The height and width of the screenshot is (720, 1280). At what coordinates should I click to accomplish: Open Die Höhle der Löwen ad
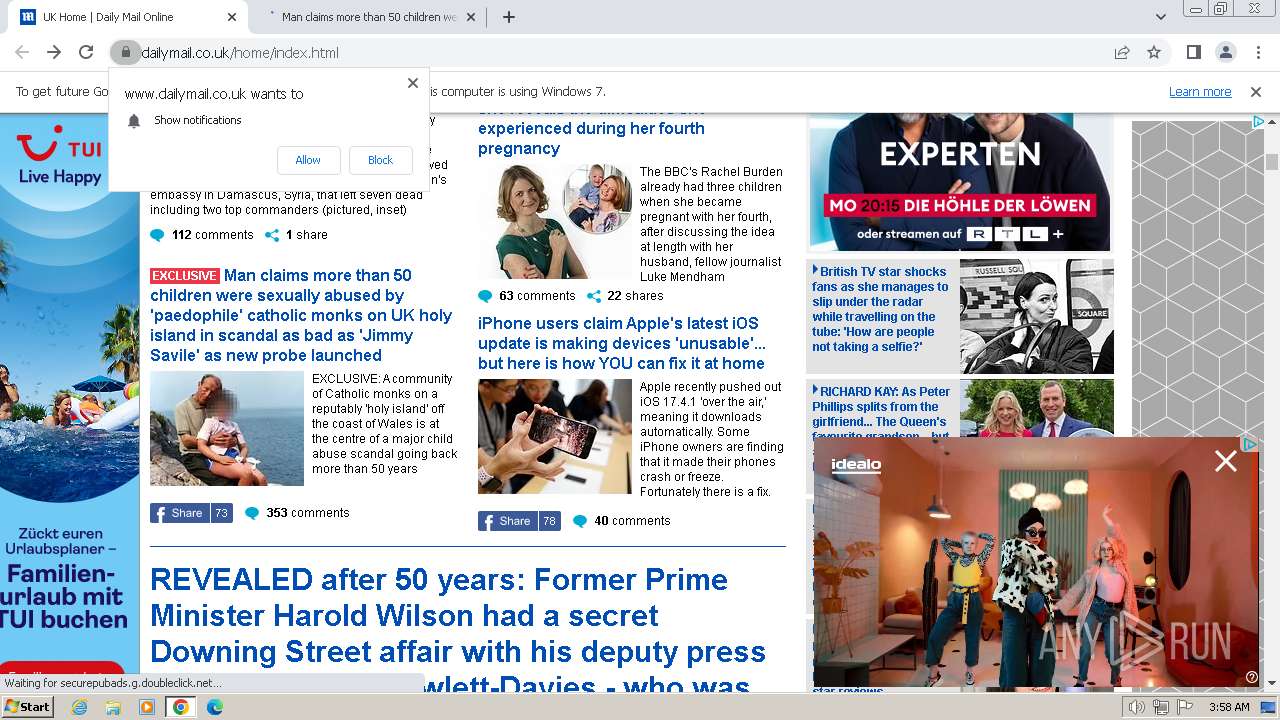coord(961,183)
